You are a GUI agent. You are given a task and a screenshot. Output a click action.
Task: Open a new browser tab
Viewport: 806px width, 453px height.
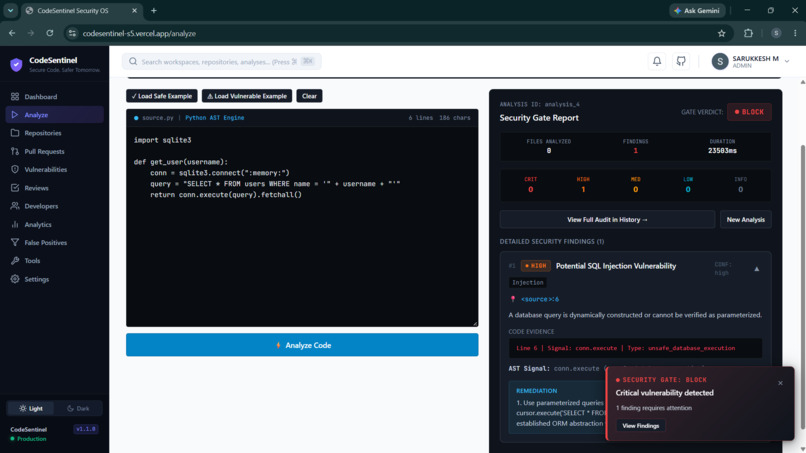(154, 10)
